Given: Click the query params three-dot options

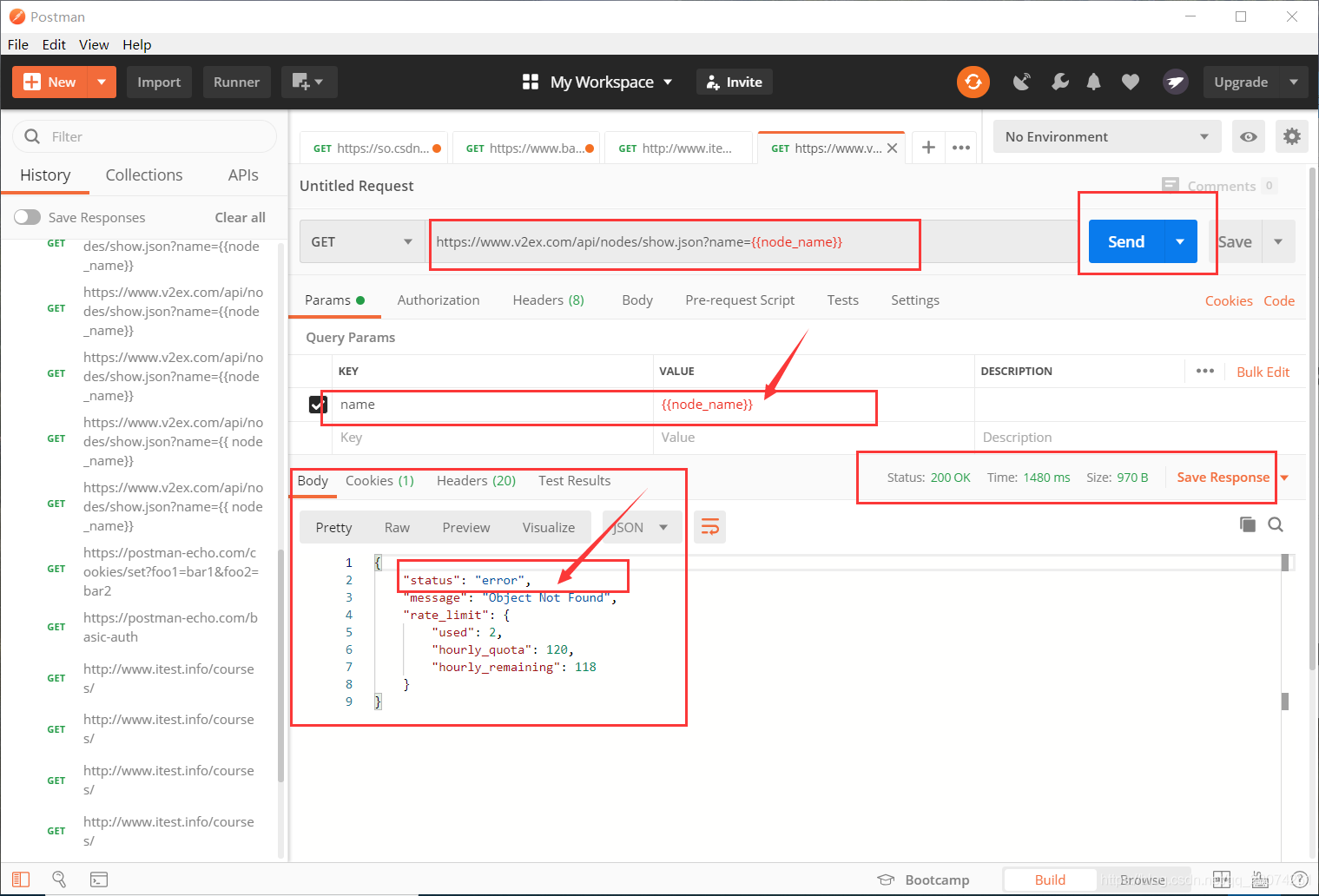Looking at the screenshot, I should click(x=1205, y=371).
